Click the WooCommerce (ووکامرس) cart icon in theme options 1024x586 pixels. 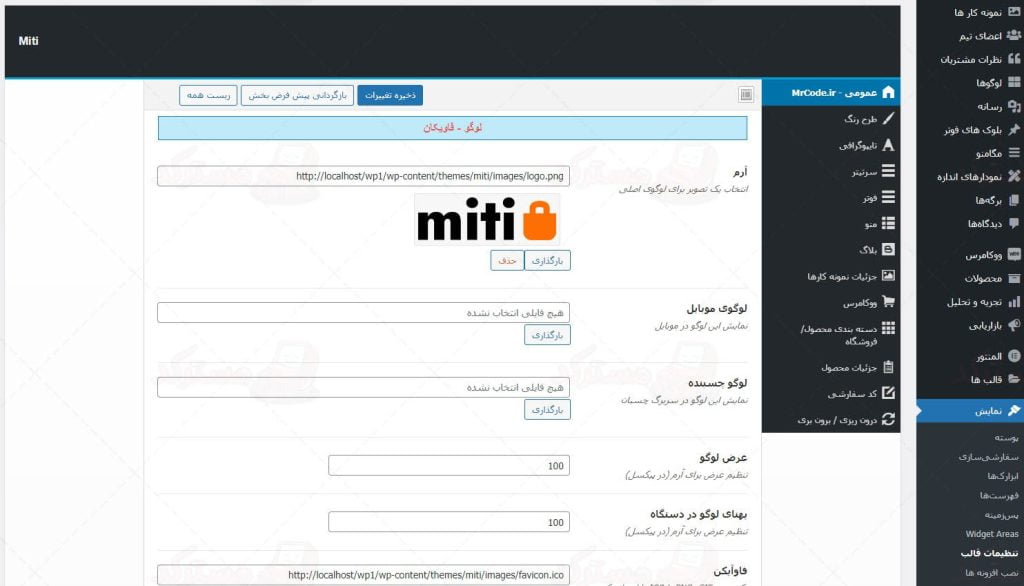pyautogui.click(x=888, y=302)
